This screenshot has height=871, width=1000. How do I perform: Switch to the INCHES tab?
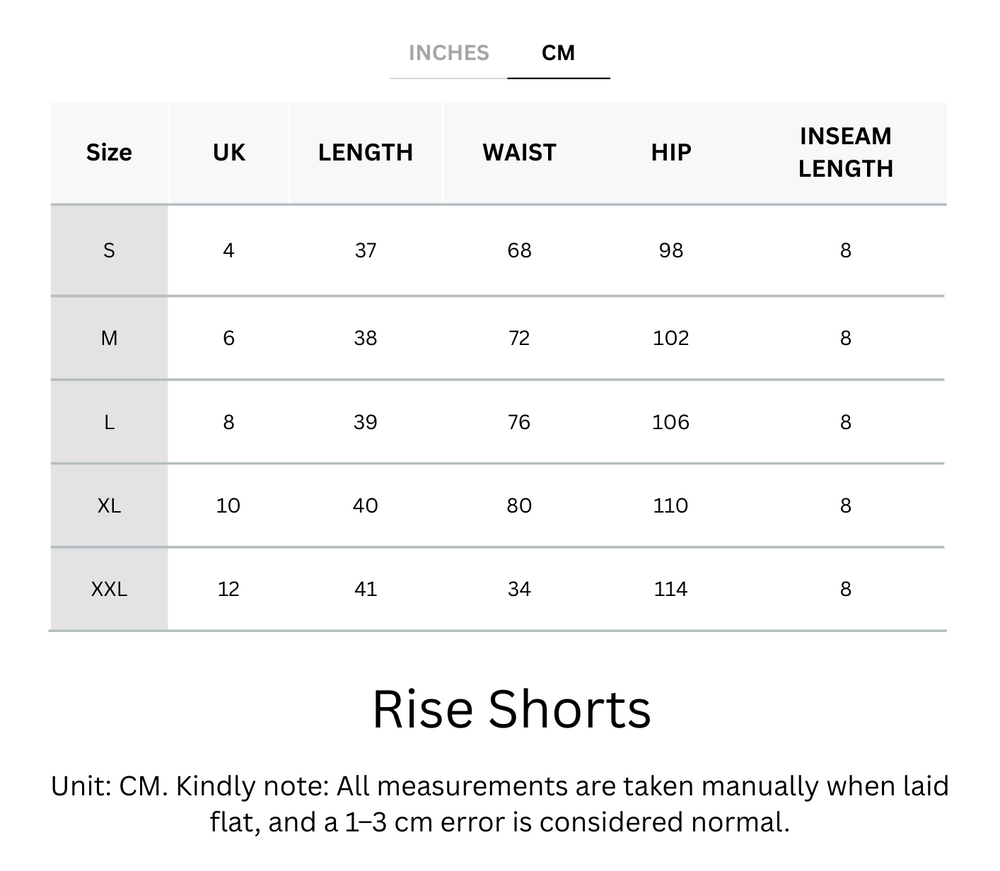coord(447,53)
